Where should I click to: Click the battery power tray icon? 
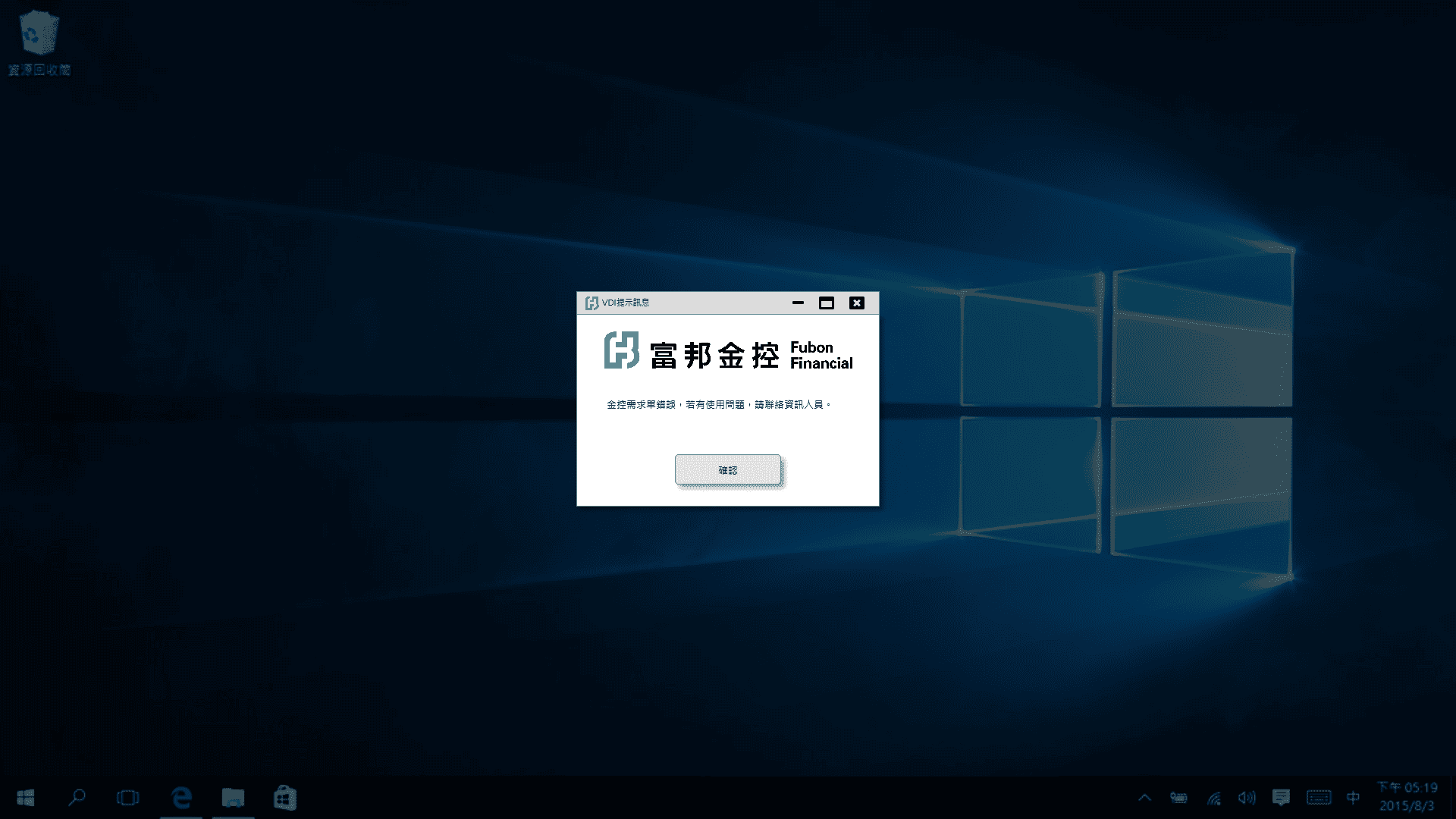pyautogui.click(x=1178, y=797)
